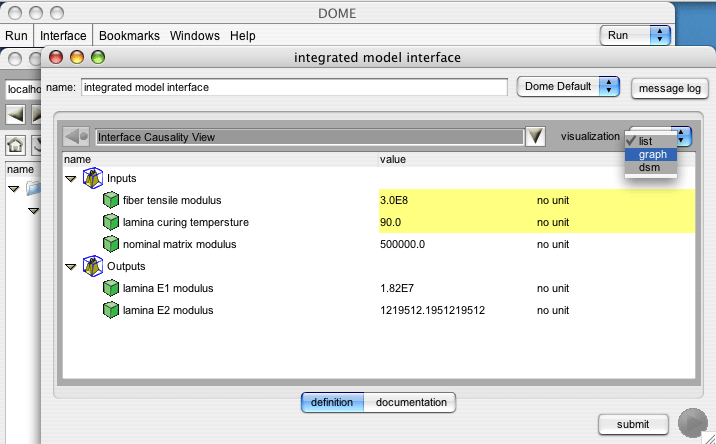The image size is (716, 444).
Task: Collapse the top tree node in background window
Action: 14,189
